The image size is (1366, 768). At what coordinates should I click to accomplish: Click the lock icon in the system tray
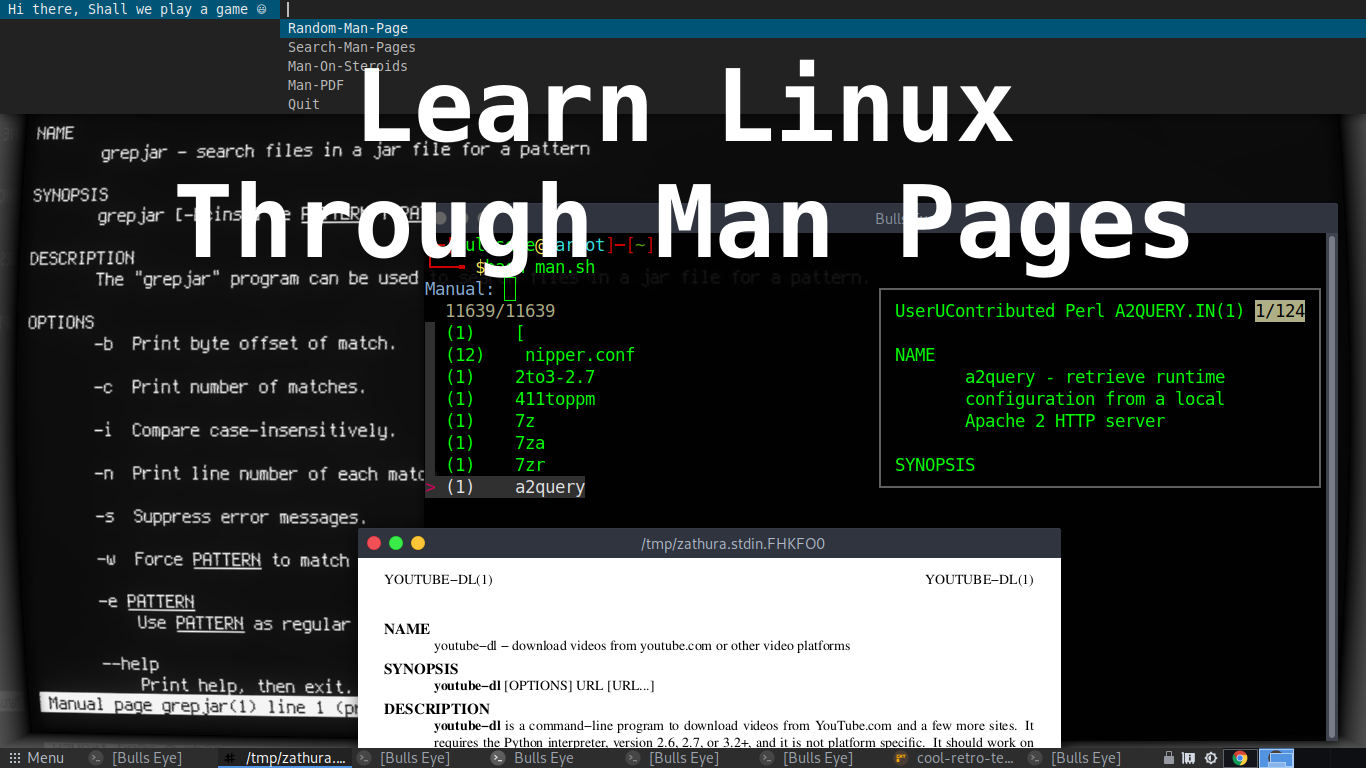(x=1169, y=758)
